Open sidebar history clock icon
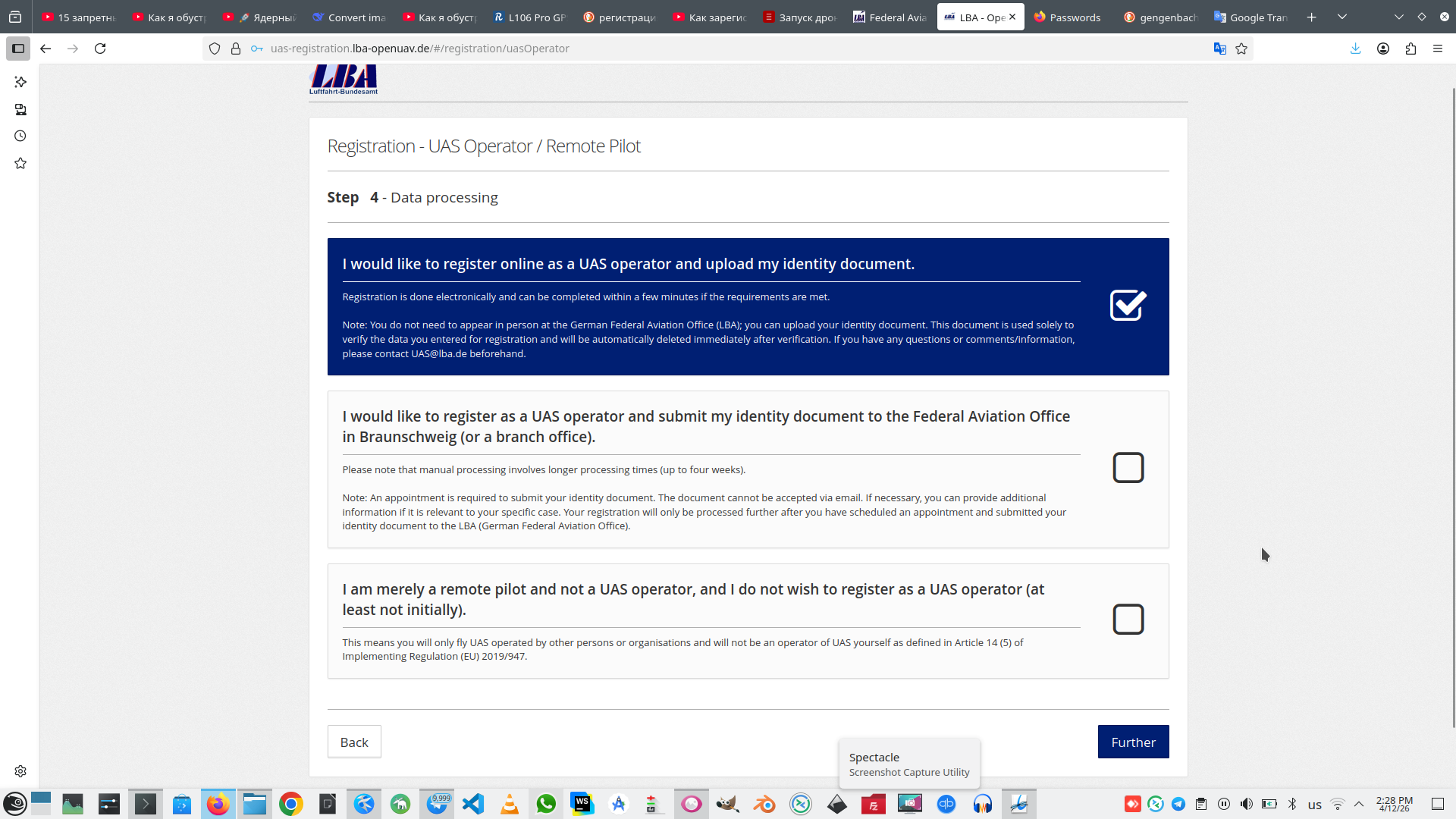The height and width of the screenshot is (819, 1456). pyautogui.click(x=20, y=136)
